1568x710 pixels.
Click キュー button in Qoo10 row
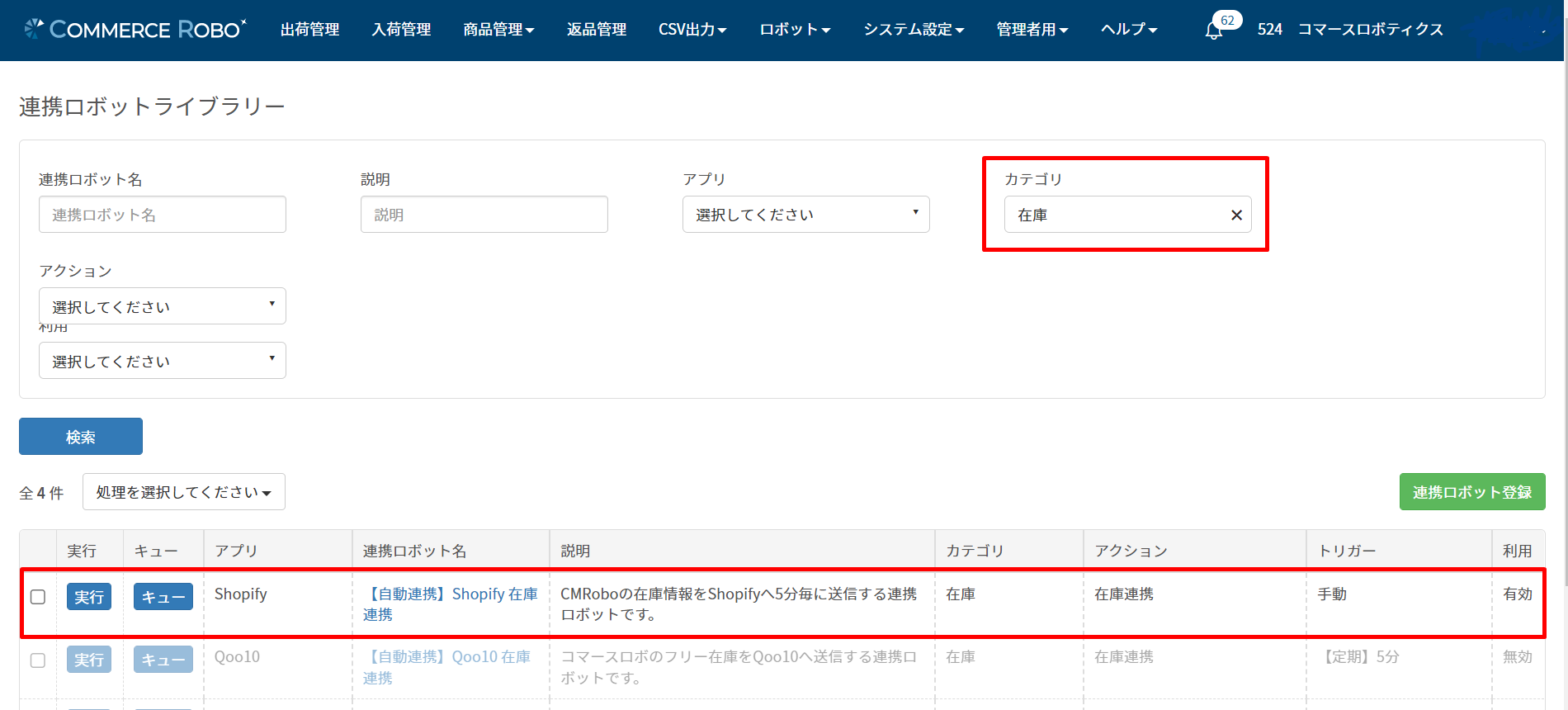[x=163, y=660]
